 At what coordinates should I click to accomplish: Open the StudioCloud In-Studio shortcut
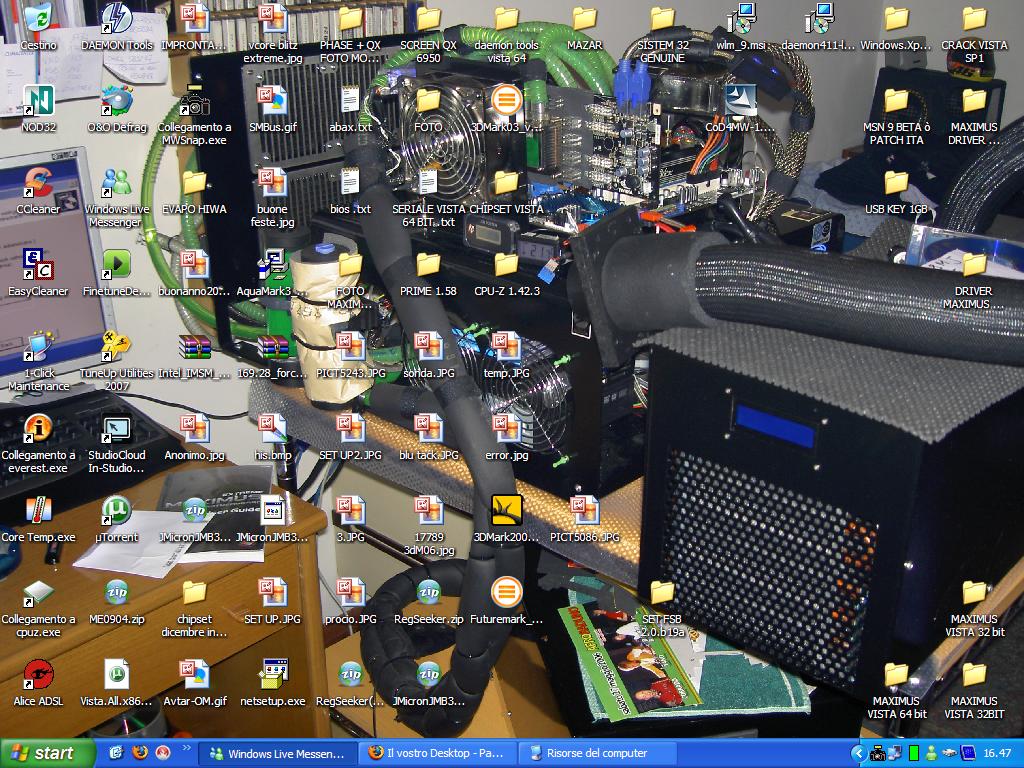(117, 428)
